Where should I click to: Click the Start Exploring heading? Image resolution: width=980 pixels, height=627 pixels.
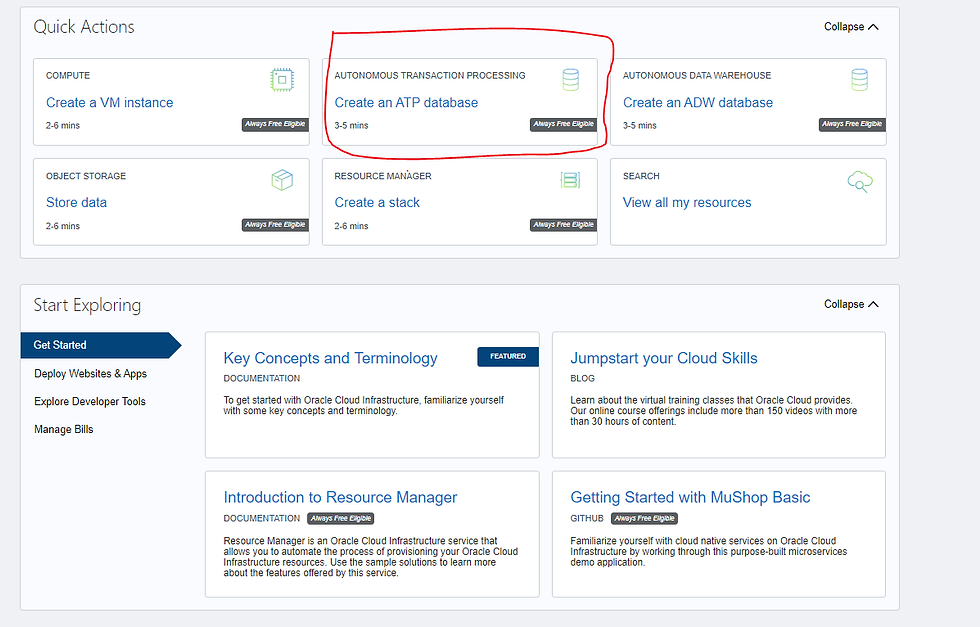[87, 305]
